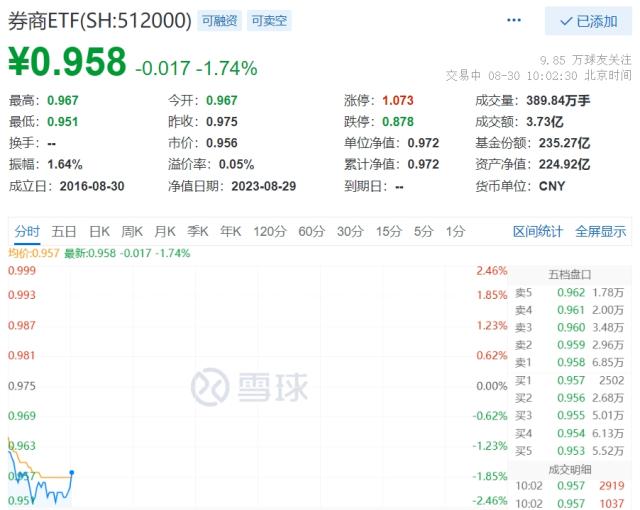This screenshot has height=510, width=640.
Task: Switch to the 60分 chart tab
Action: (x=311, y=231)
